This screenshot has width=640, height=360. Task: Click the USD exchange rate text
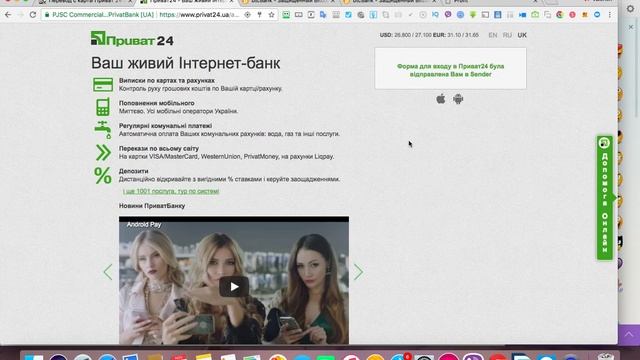pyautogui.click(x=405, y=35)
